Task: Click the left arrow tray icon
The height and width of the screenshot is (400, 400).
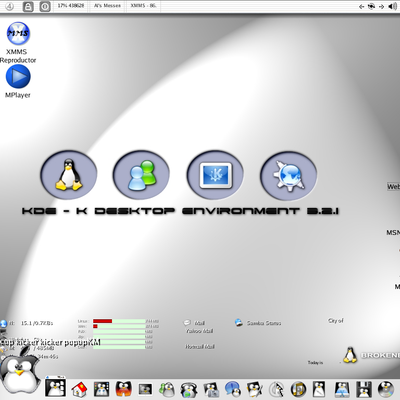Action: click(361, 6)
